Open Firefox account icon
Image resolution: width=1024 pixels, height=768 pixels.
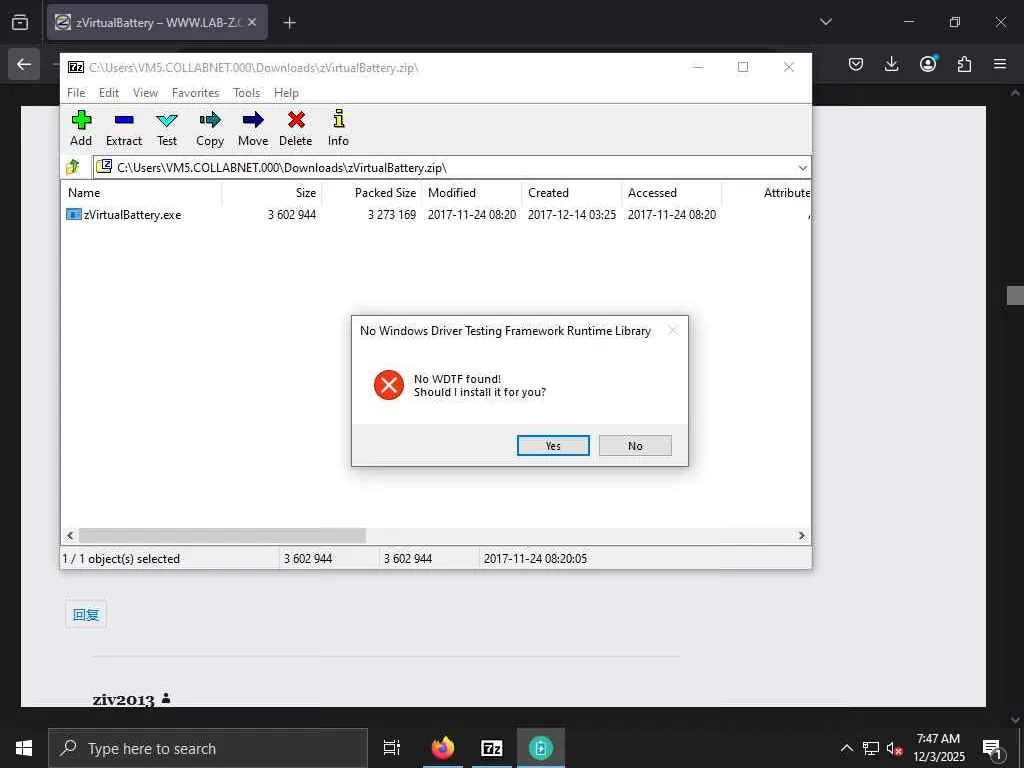pyautogui.click(x=928, y=63)
